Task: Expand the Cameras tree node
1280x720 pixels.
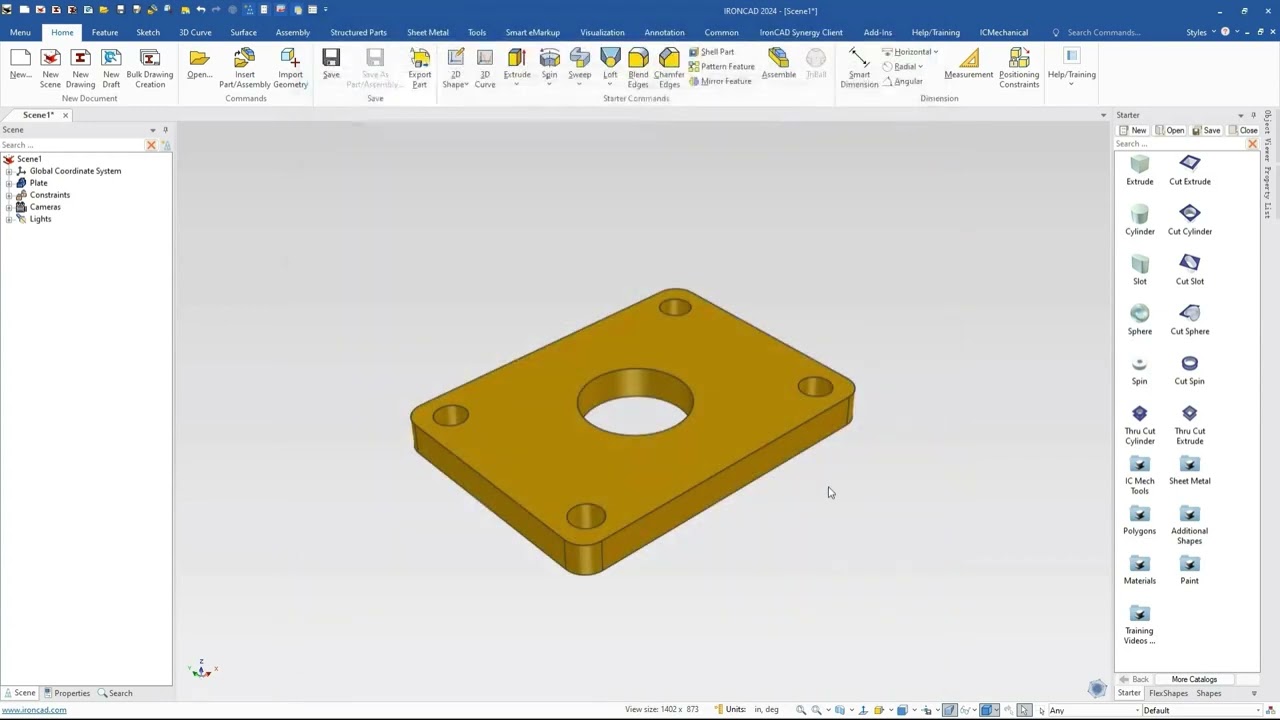Action: [9, 207]
